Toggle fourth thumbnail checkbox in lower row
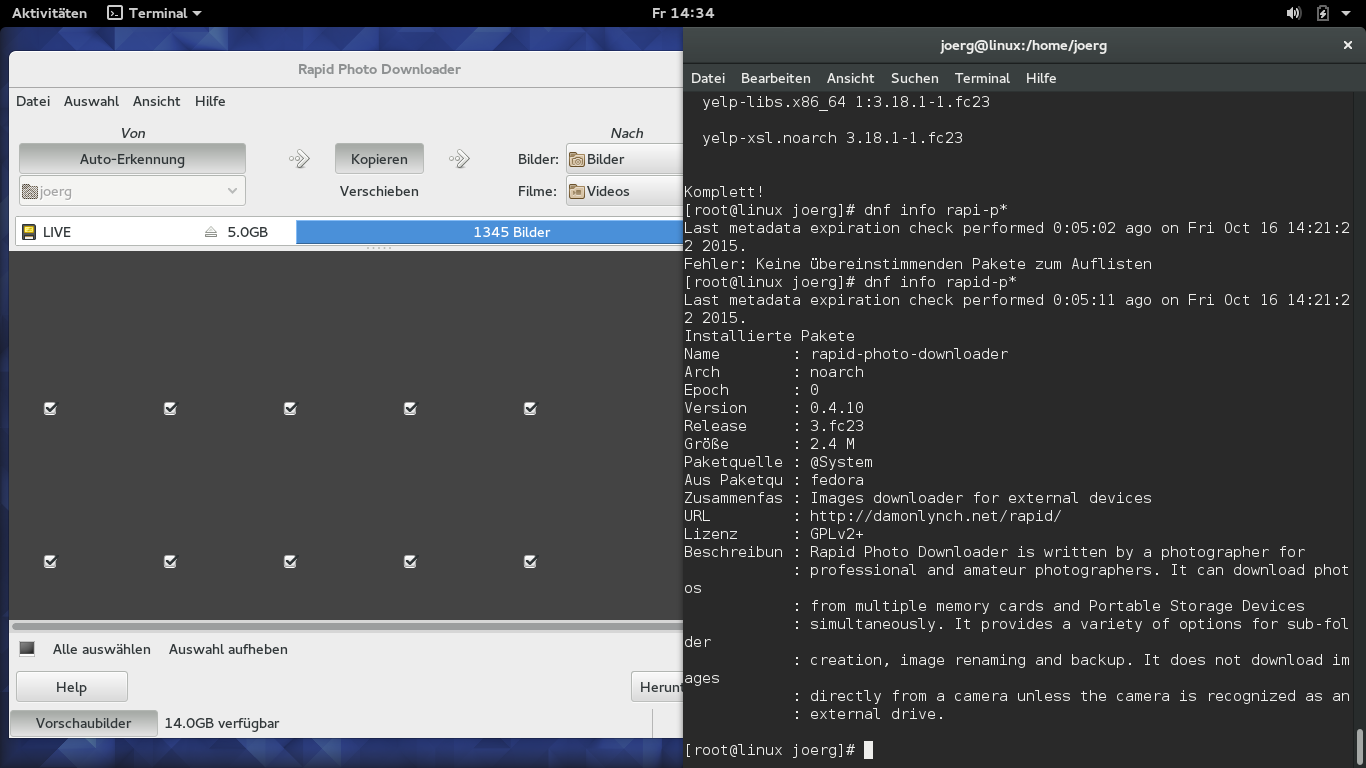This screenshot has width=1366, height=768. click(x=410, y=561)
